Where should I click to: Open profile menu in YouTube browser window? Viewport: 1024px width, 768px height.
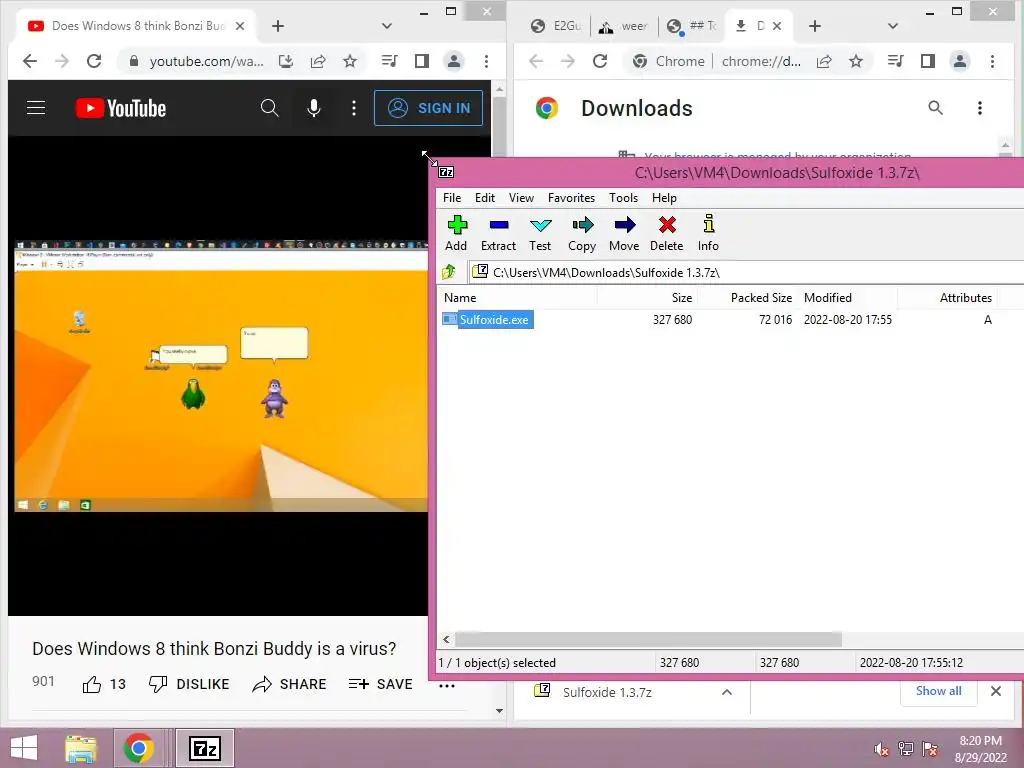(x=454, y=61)
